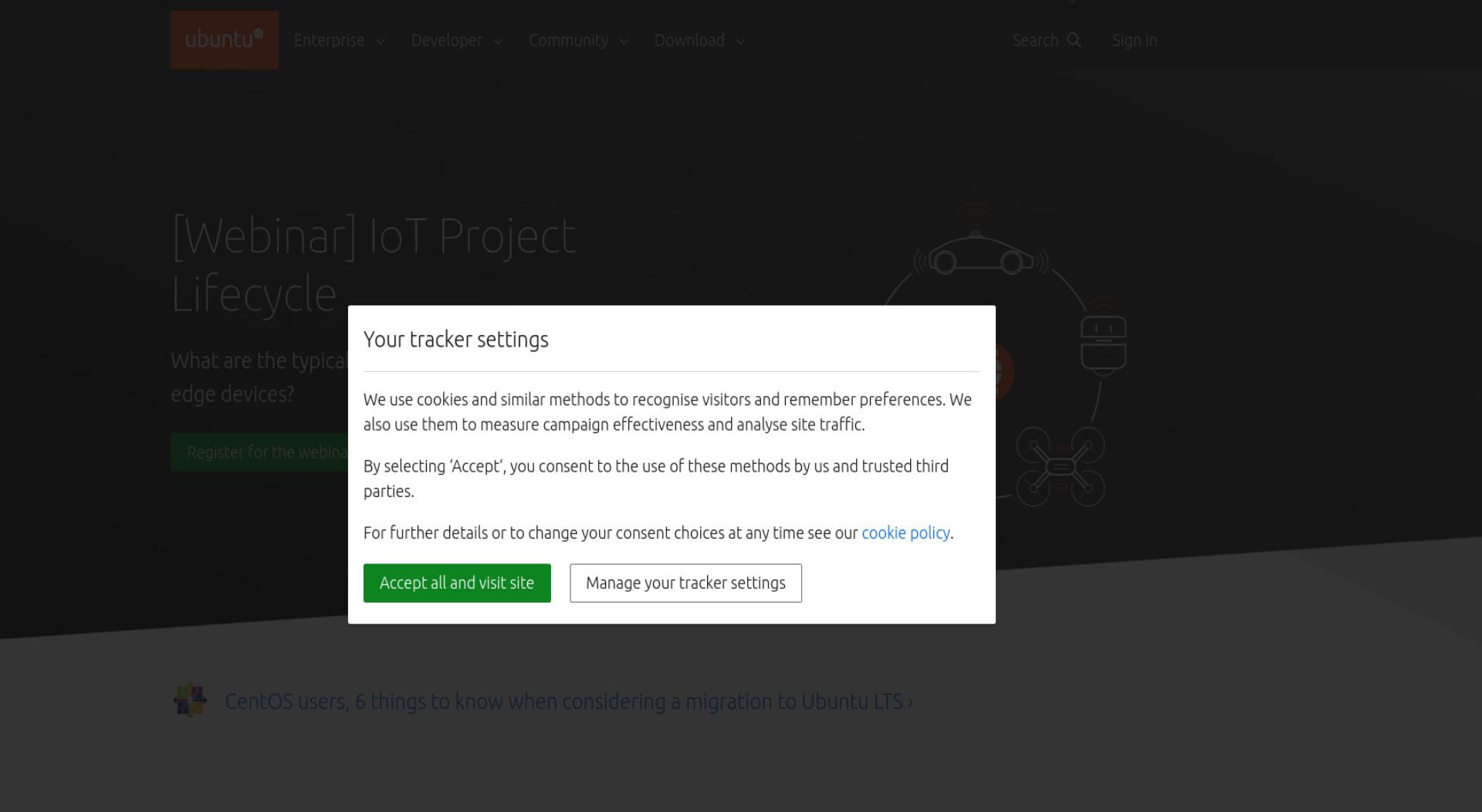Open CentOS migration to Ubuntu LTS link
The image size is (1482, 812).
[x=568, y=702]
